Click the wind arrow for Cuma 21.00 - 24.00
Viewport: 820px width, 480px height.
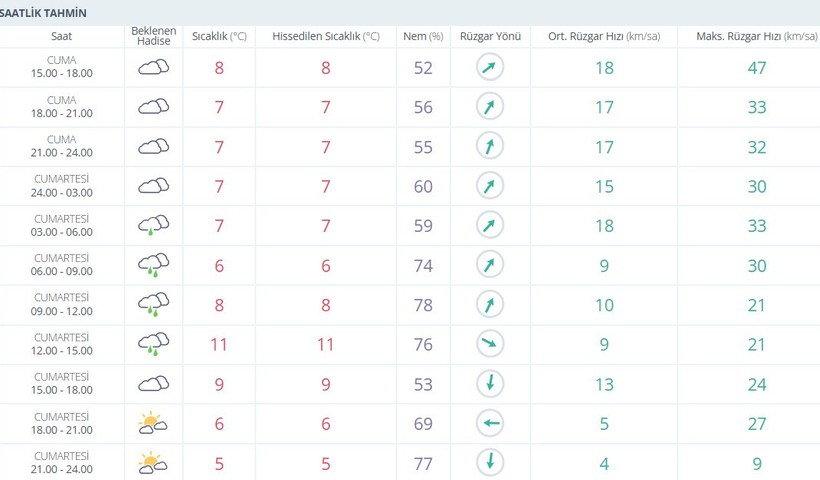490,146
